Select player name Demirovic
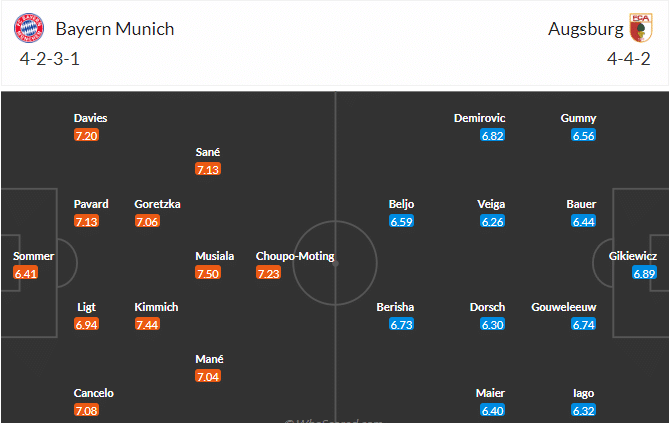Viewport: 670px width, 423px height. tap(479, 118)
